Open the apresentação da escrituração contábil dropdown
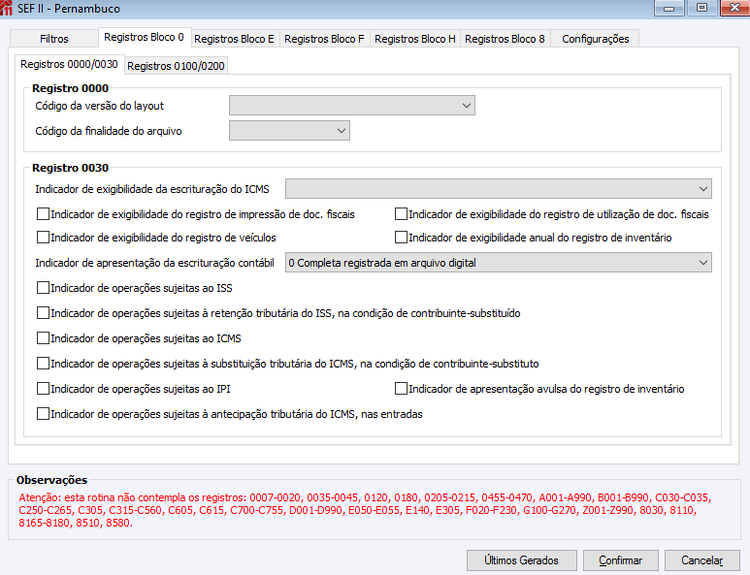750x575 pixels. point(498,263)
